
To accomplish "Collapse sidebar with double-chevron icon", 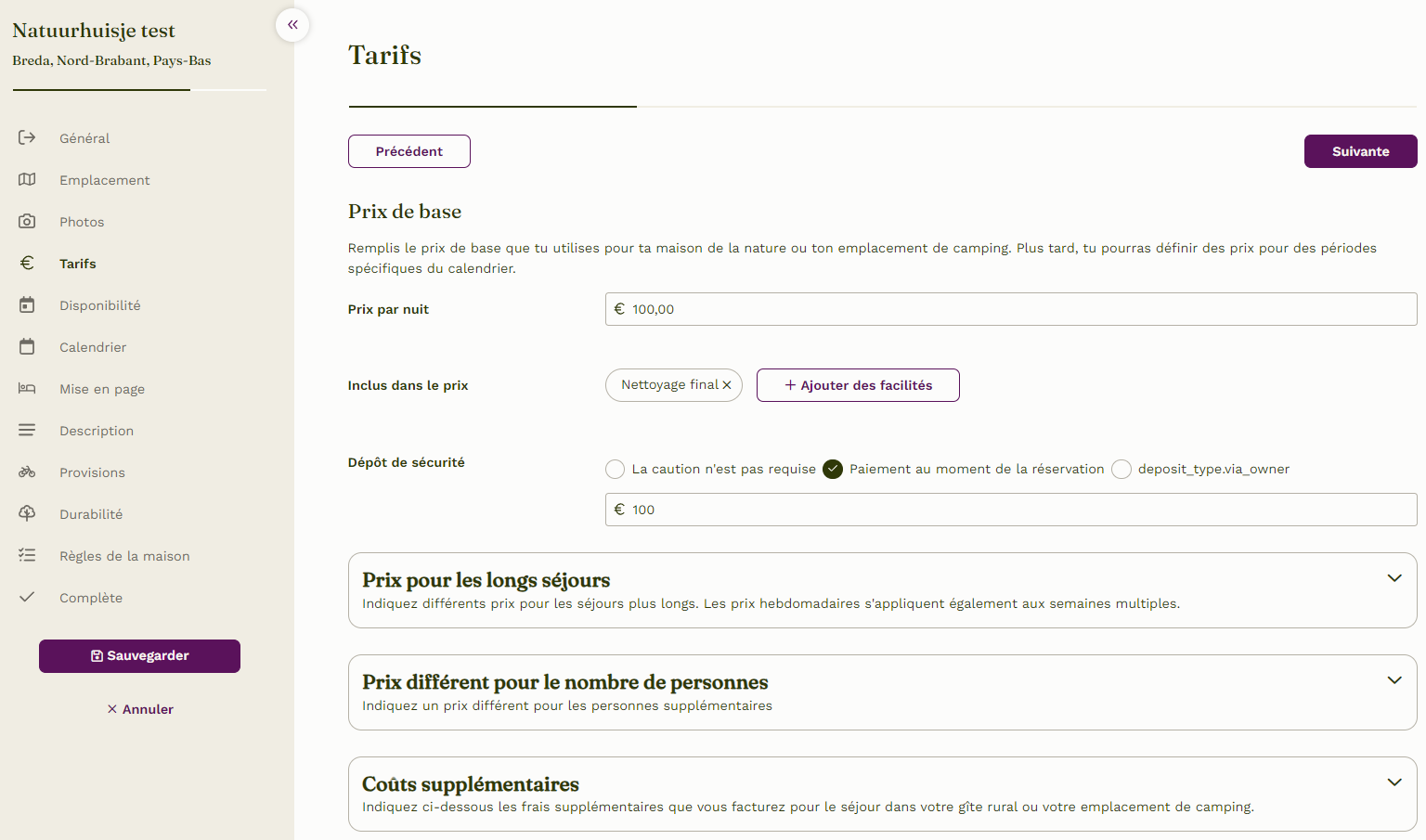I will coord(292,25).
